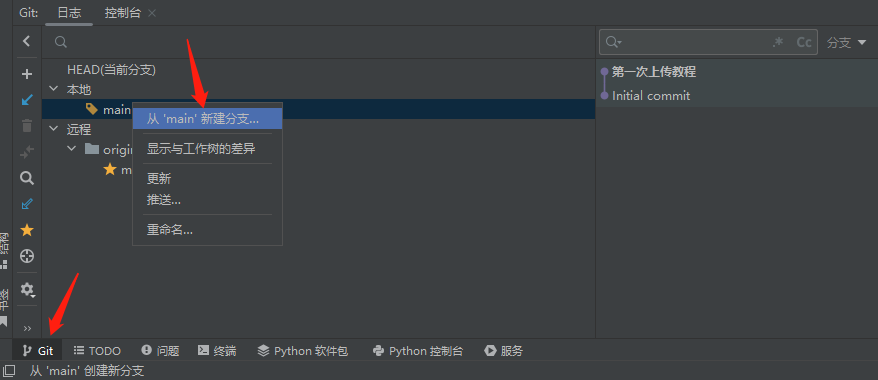
Task: Mark the branch as favorite with the star icon
Action: coord(26,230)
